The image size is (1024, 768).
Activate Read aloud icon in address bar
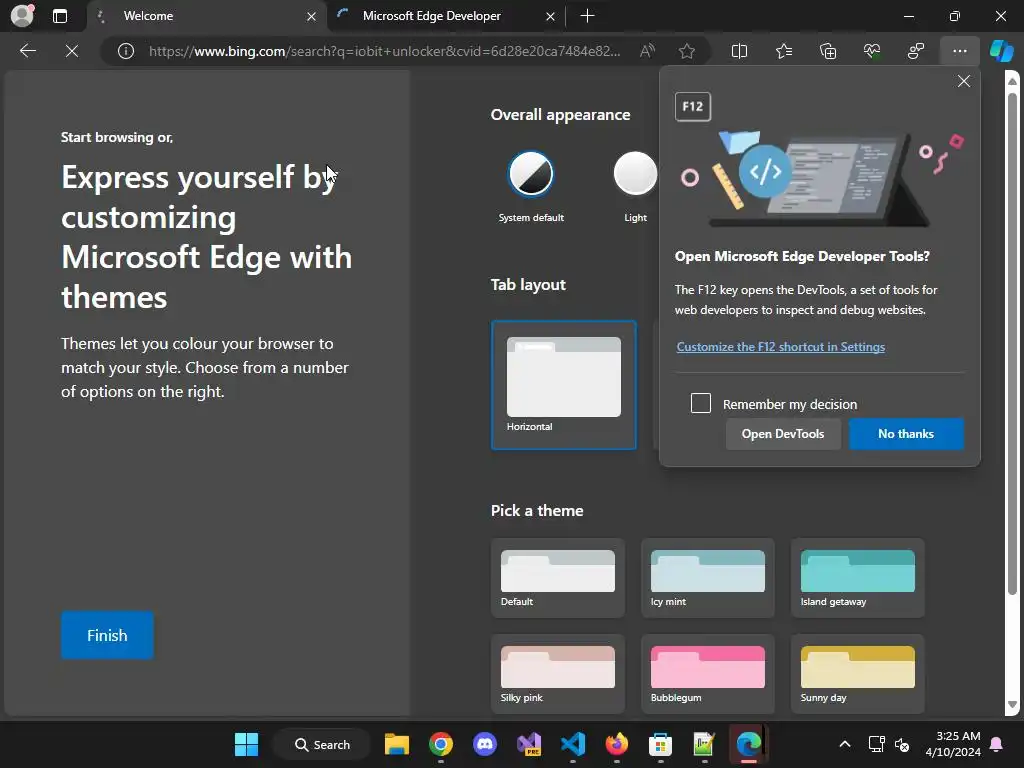[647, 51]
